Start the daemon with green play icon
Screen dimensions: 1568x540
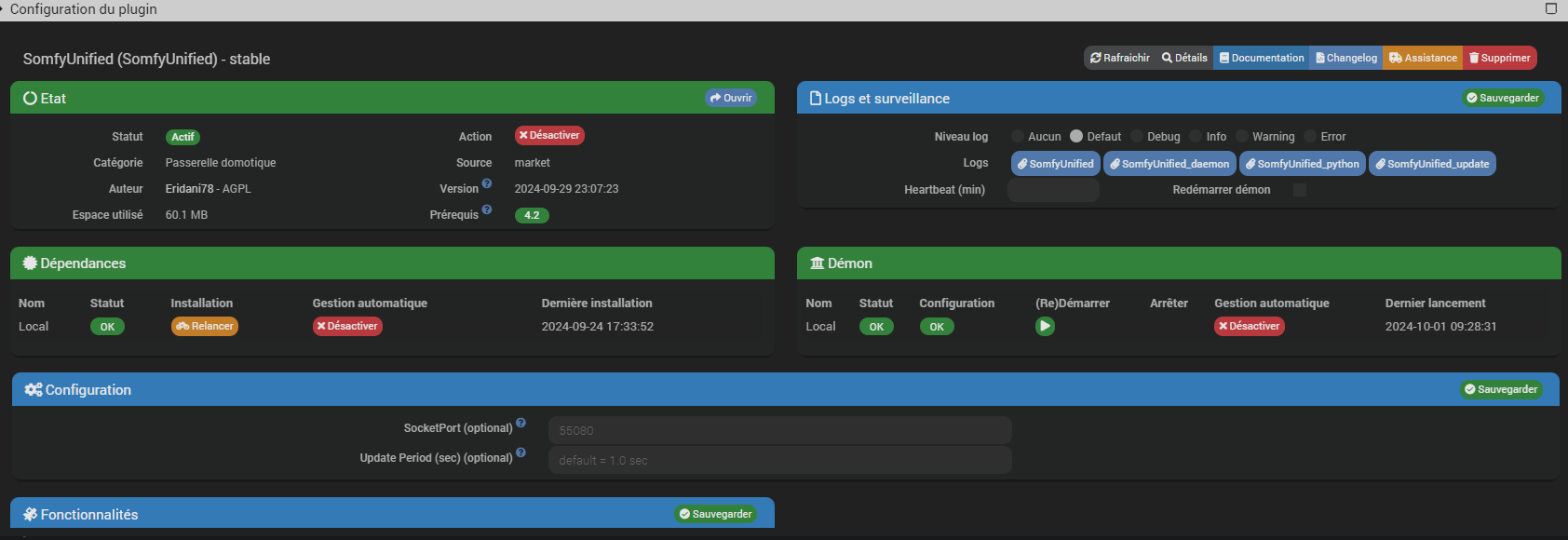point(1045,327)
